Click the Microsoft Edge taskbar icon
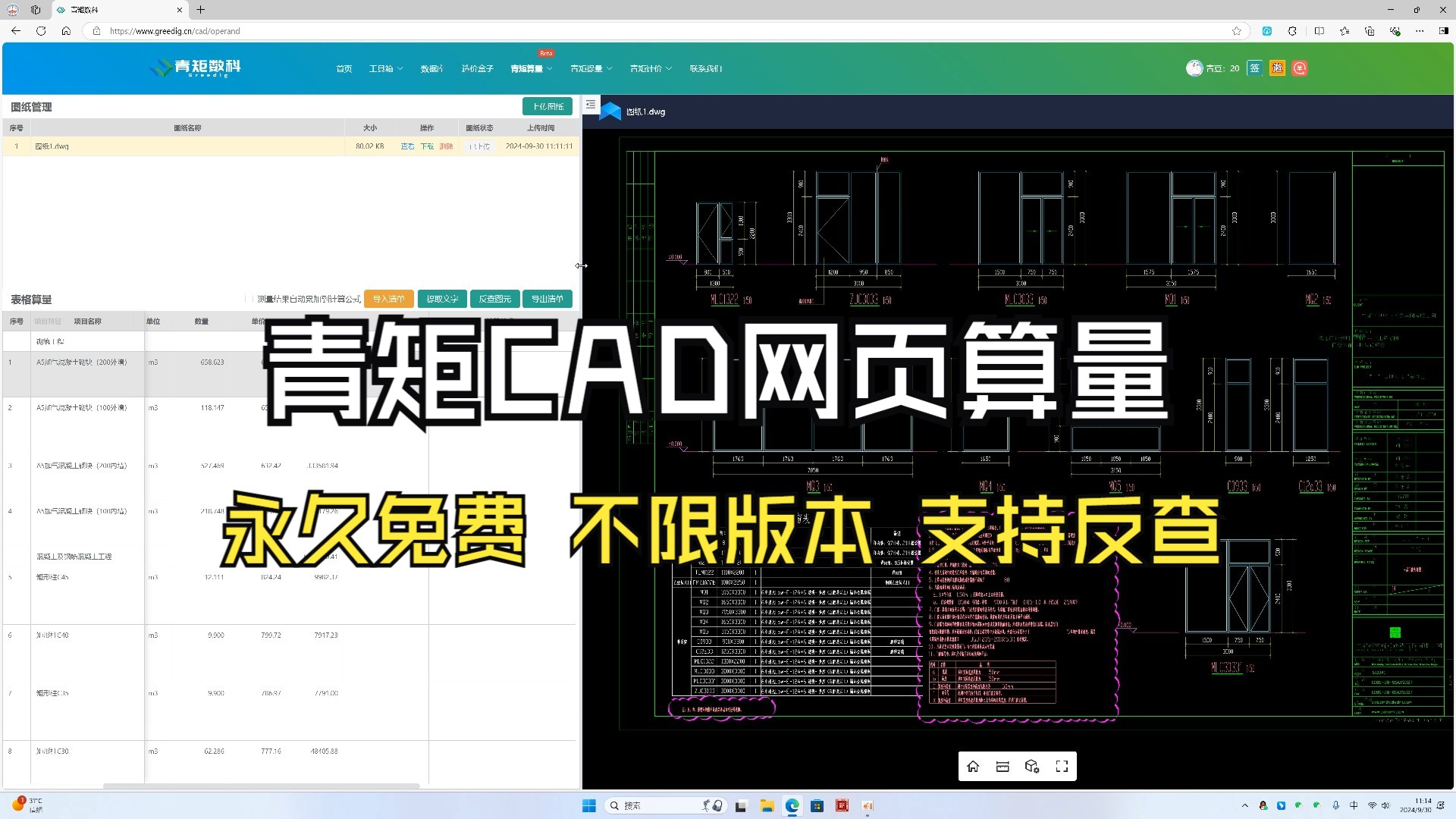Screen dimensions: 1456x819 (x=792, y=805)
